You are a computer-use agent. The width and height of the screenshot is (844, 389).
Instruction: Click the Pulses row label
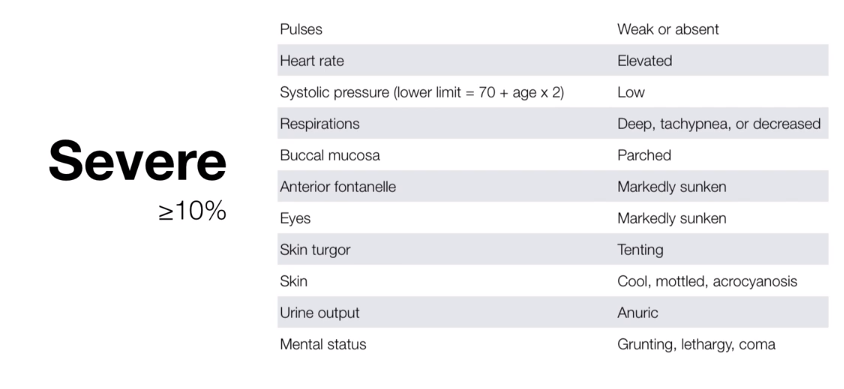(x=301, y=29)
